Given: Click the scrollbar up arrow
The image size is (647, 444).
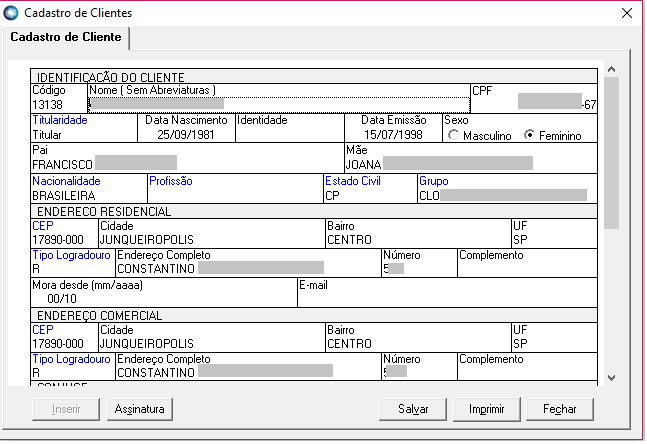Looking at the screenshot, I should [612, 69].
